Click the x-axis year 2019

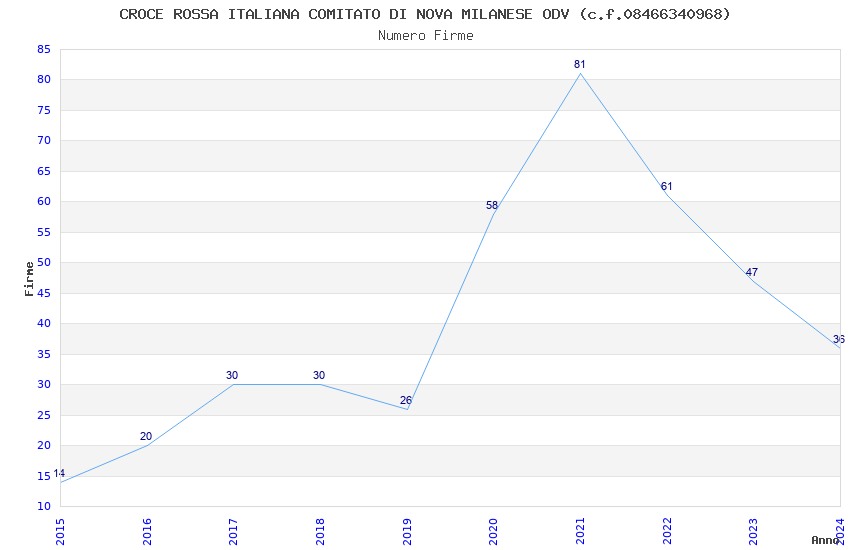[407, 532]
